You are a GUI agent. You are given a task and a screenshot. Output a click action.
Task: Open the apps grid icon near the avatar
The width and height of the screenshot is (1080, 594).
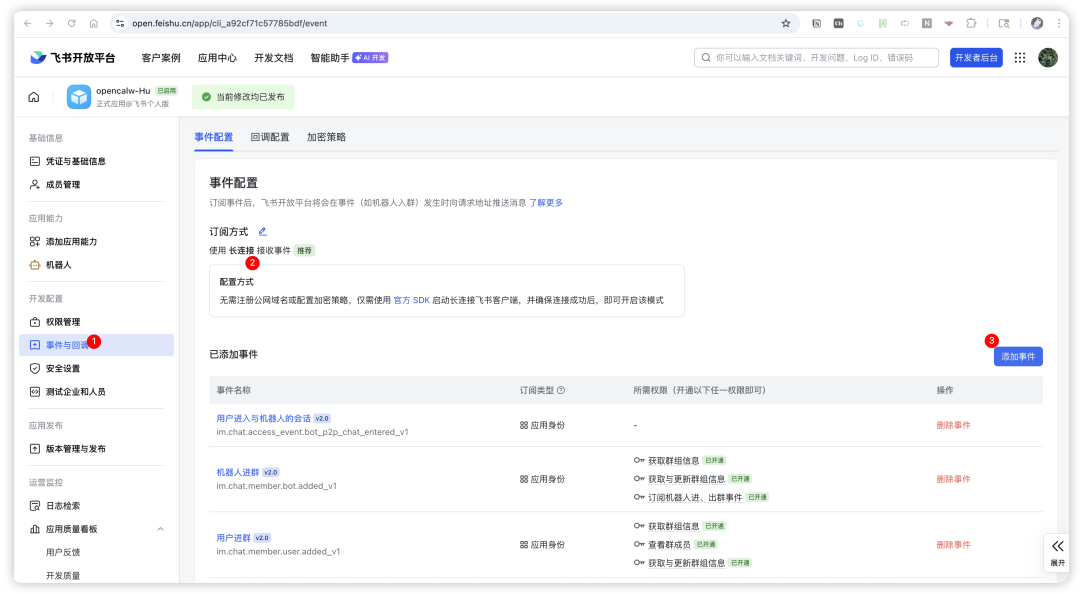[1019, 57]
